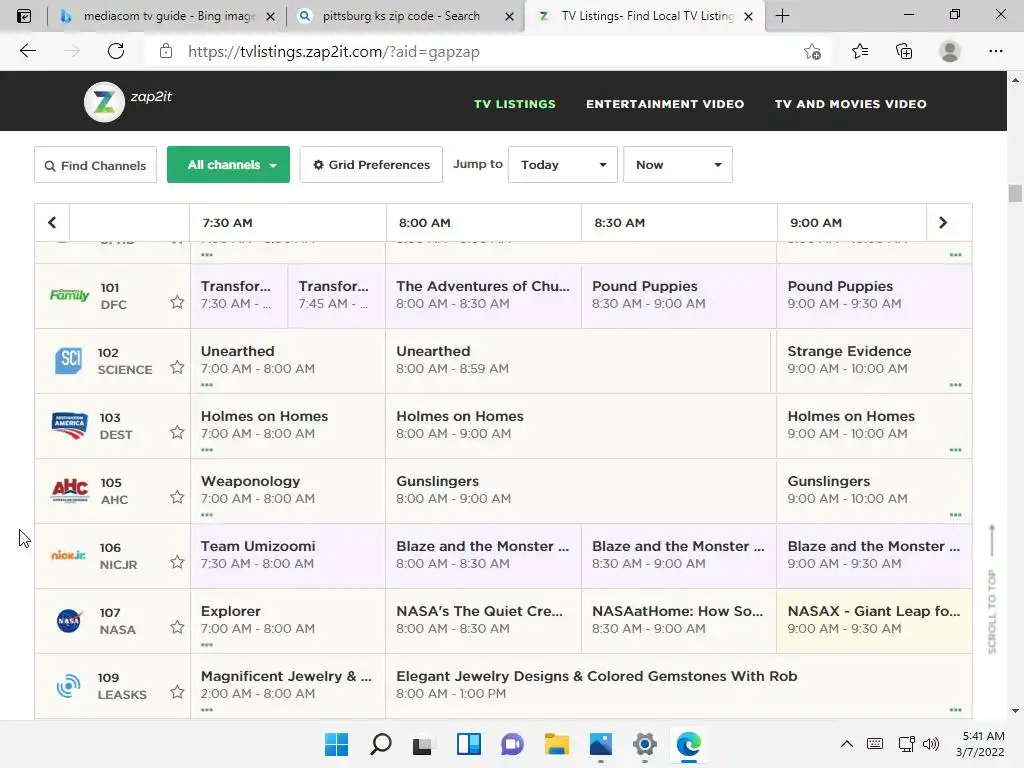Open Unearthed 8:00 AM listing
Viewport: 1024px width, 768px height.
[x=577, y=360]
